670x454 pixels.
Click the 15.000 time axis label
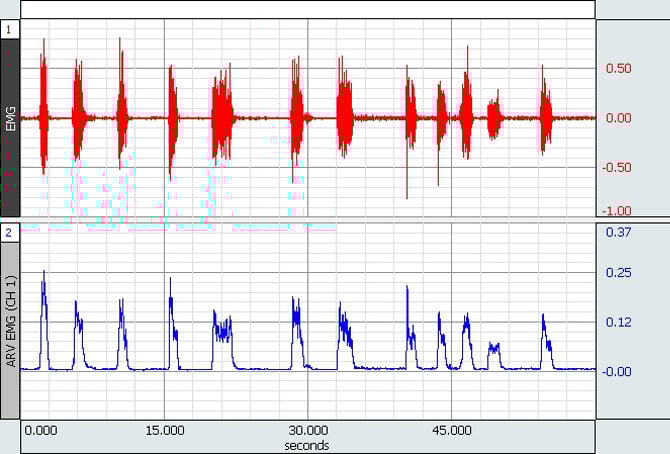coord(165,430)
